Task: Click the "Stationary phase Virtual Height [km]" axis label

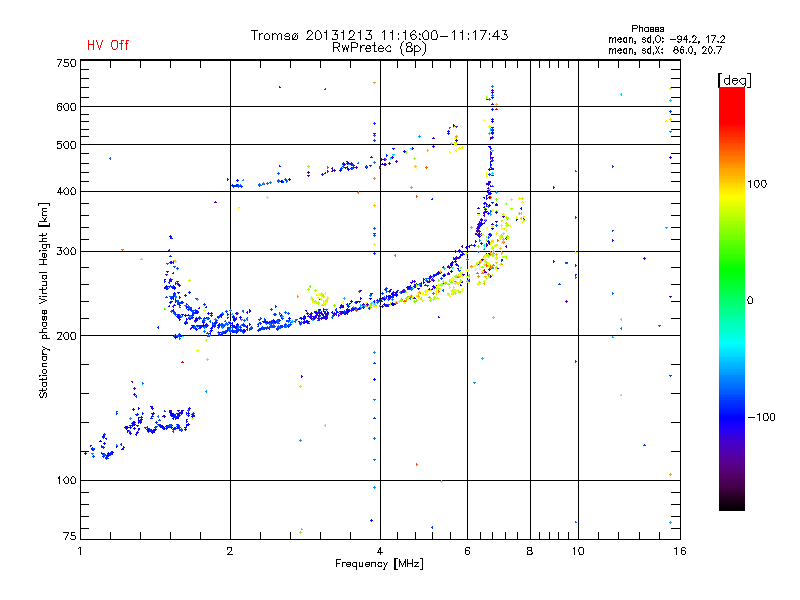Action: (44, 300)
